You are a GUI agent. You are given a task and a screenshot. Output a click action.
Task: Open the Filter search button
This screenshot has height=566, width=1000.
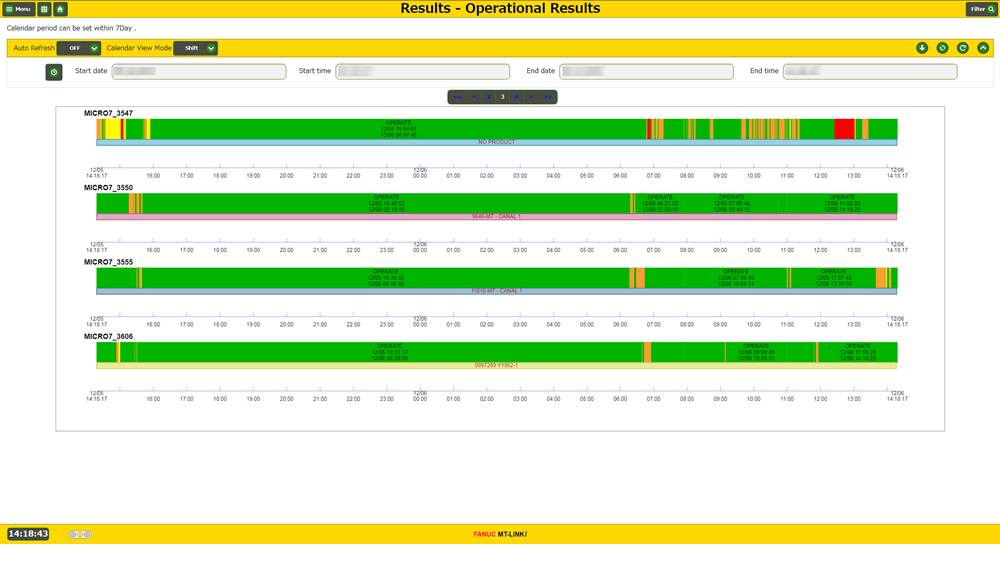click(980, 9)
